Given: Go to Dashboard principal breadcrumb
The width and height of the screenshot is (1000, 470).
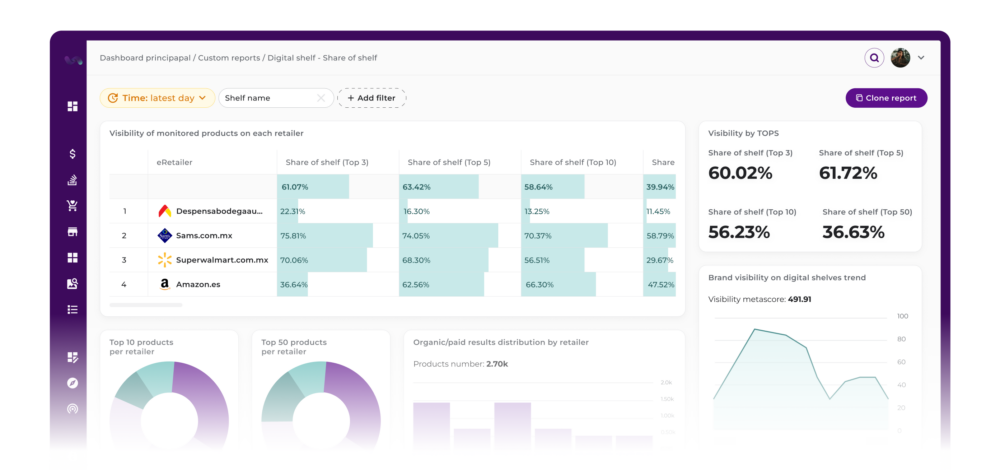Looking at the screenshot, I should (x=145, y=58).
